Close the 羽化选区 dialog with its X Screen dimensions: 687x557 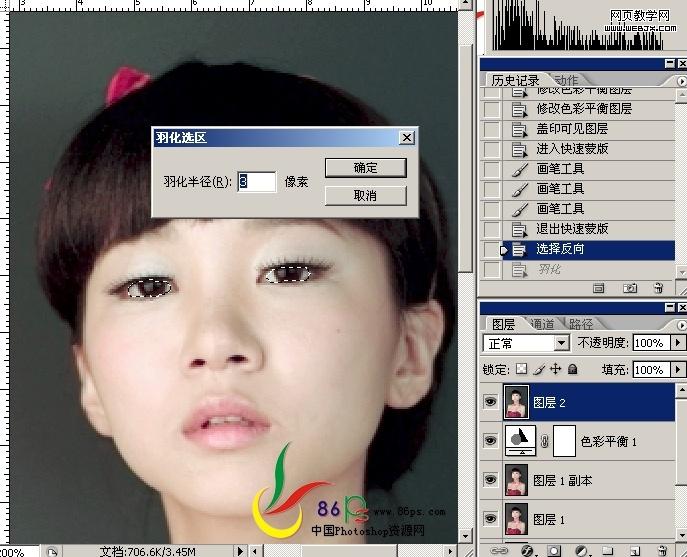pos(407,138)
